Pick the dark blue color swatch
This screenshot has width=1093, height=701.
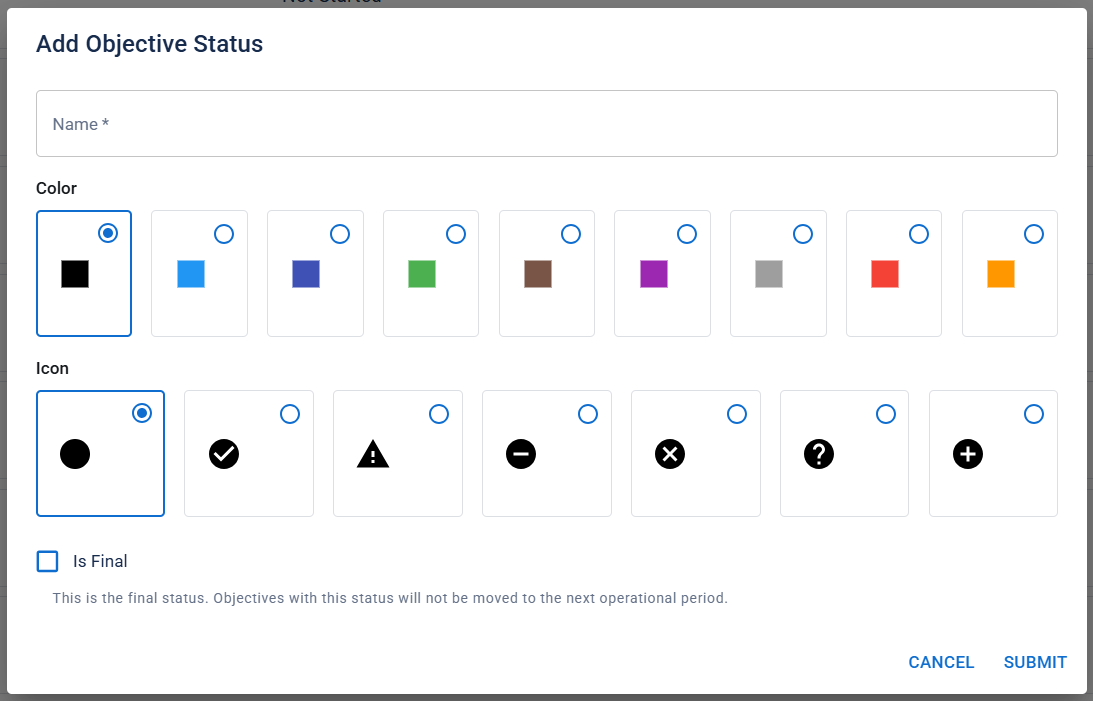pos(307,273)
